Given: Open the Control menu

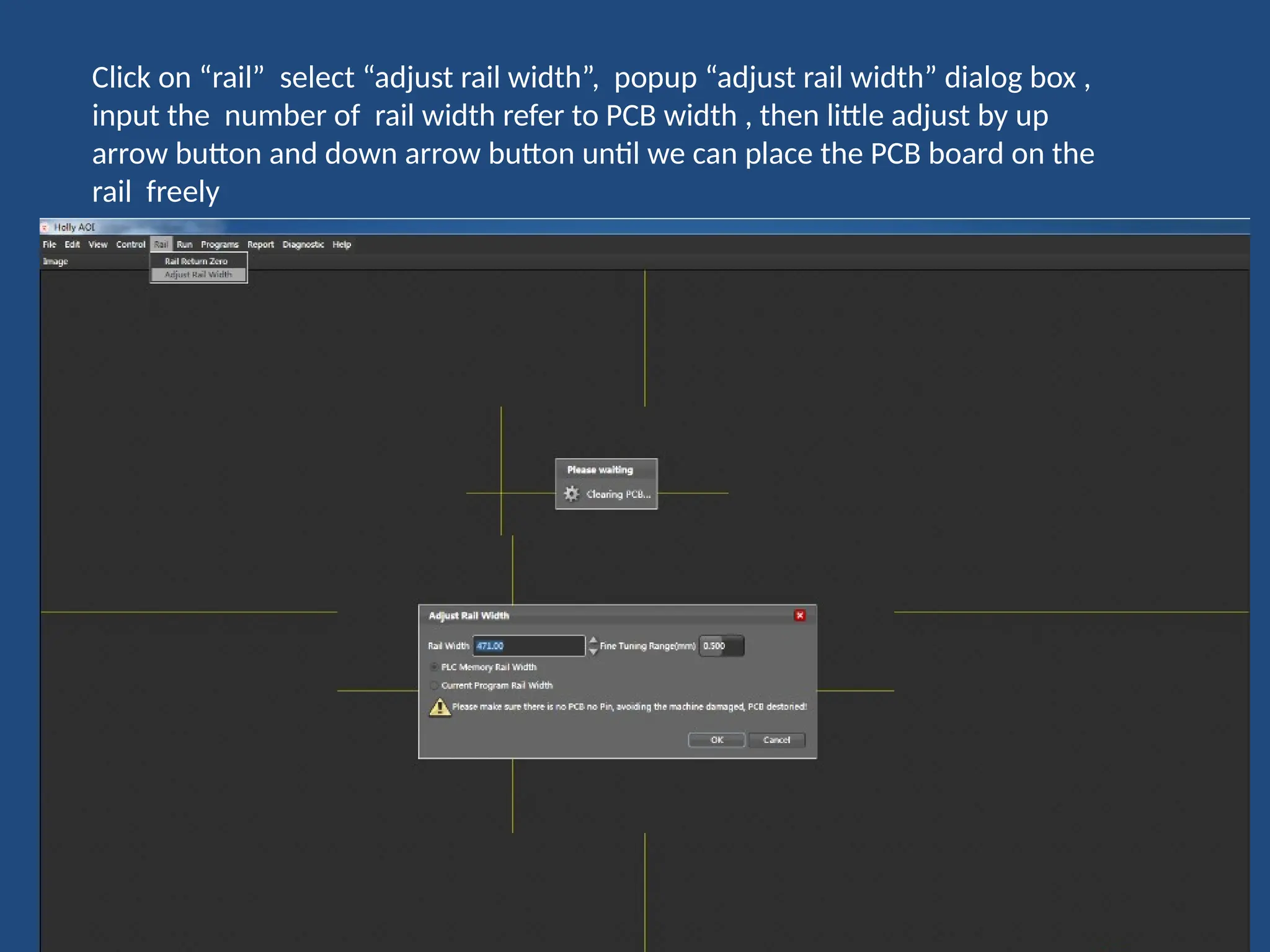Looking at the screenshot, I should coord(130,245).
